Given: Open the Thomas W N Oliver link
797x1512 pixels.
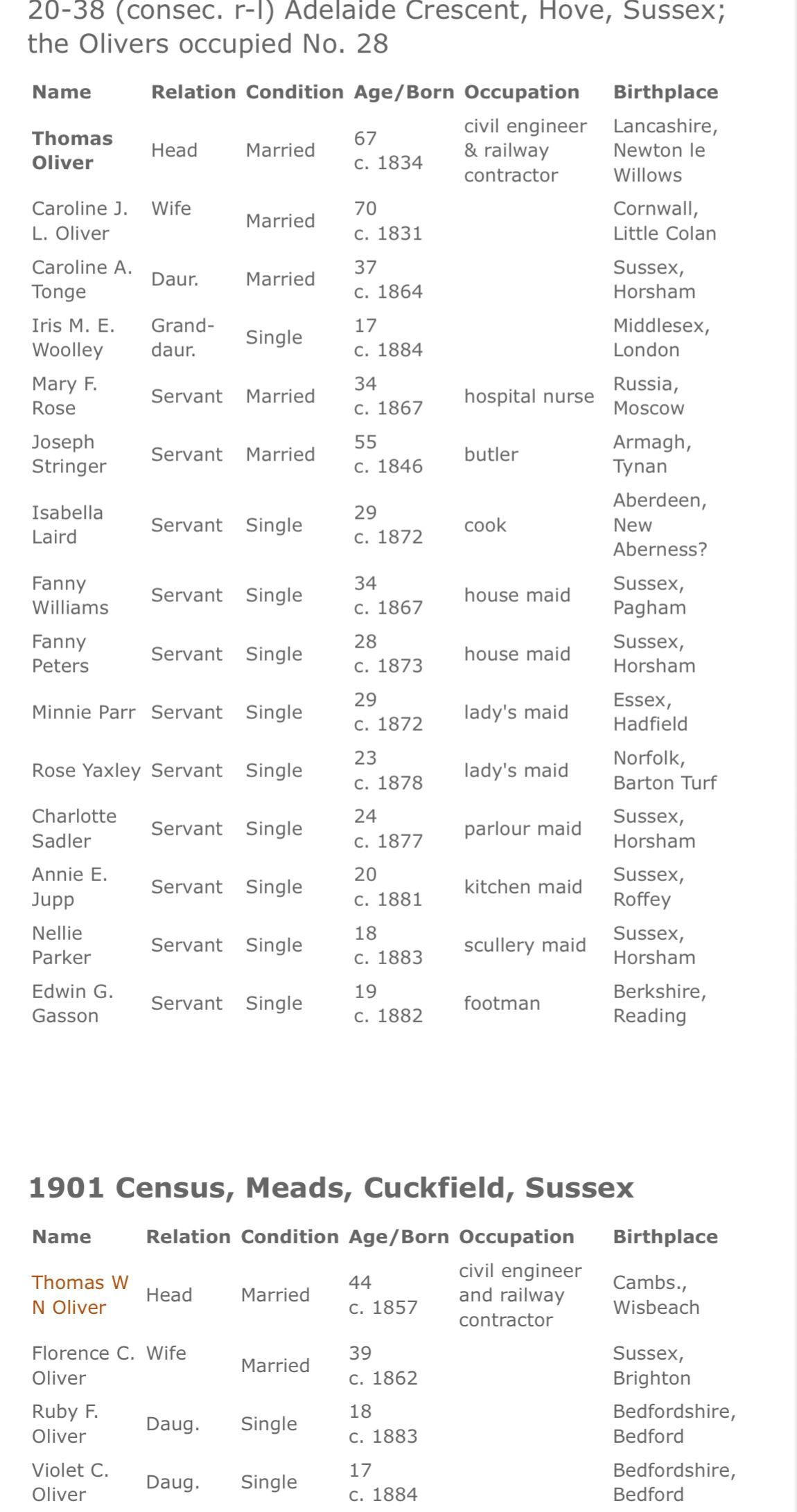Looking at the screenshot, I should click(80, 1295).
